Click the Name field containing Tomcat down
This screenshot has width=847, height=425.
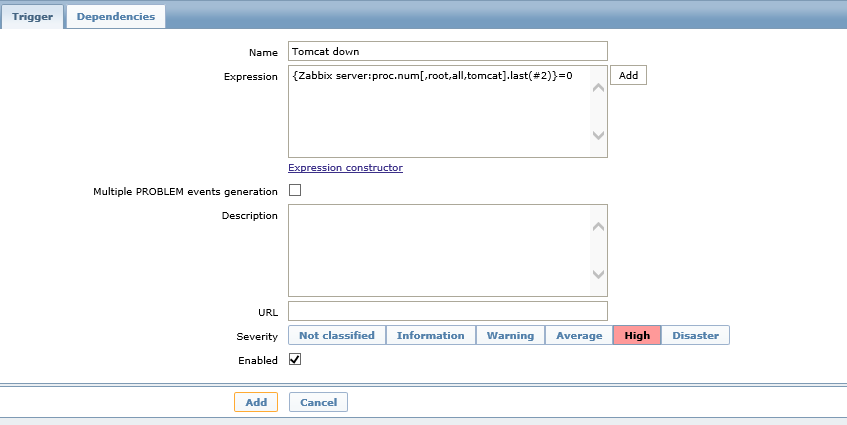448,51
